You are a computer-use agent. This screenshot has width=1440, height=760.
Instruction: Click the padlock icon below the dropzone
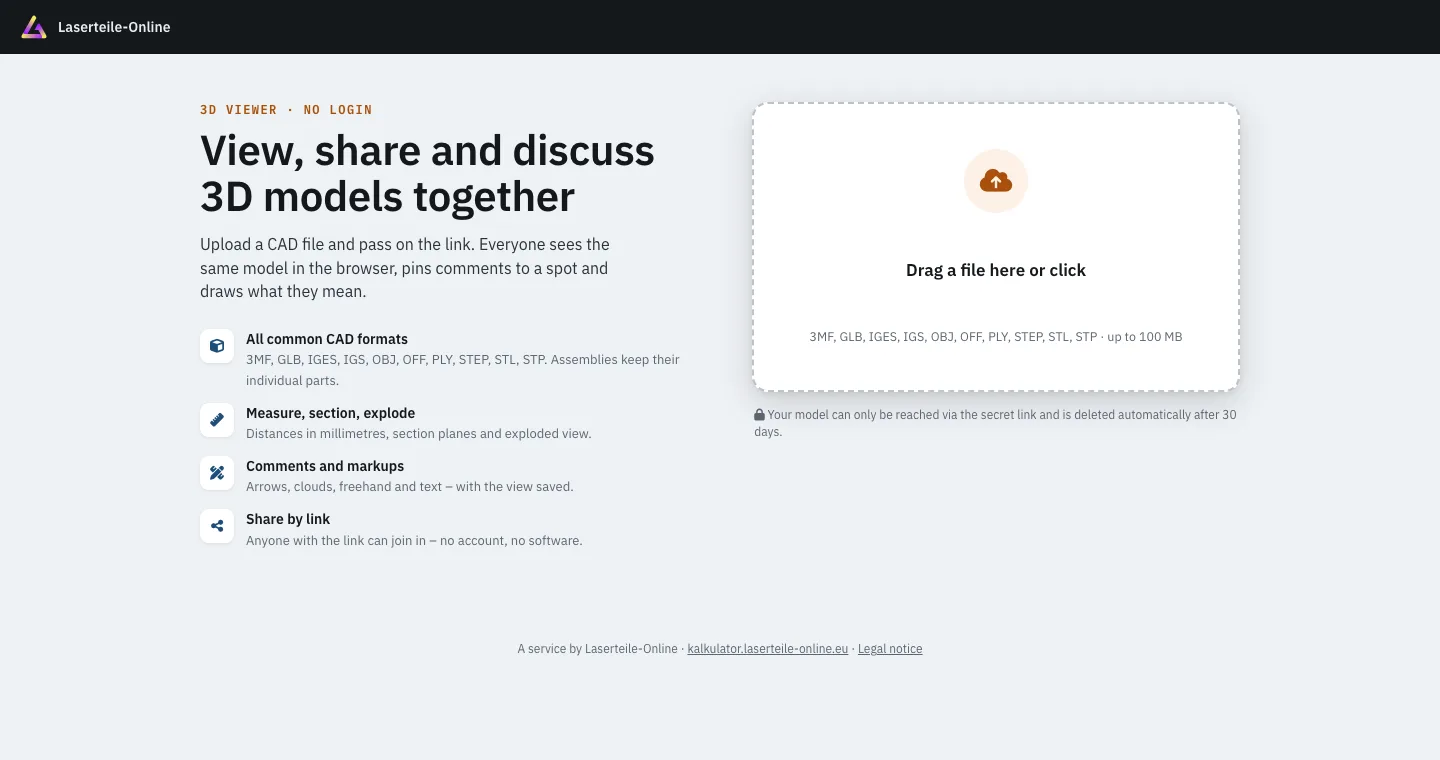(759, 414)
